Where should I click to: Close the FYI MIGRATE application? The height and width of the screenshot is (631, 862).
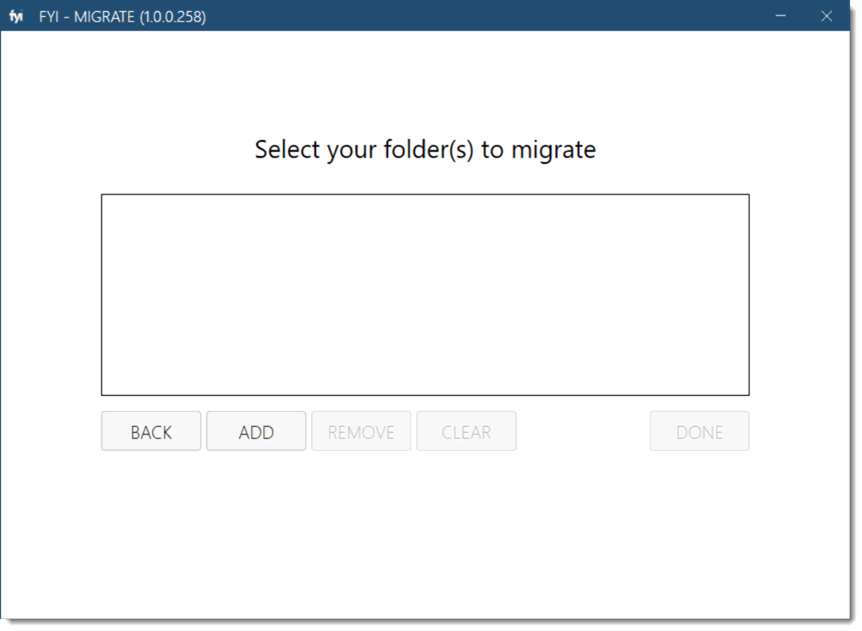826,16
